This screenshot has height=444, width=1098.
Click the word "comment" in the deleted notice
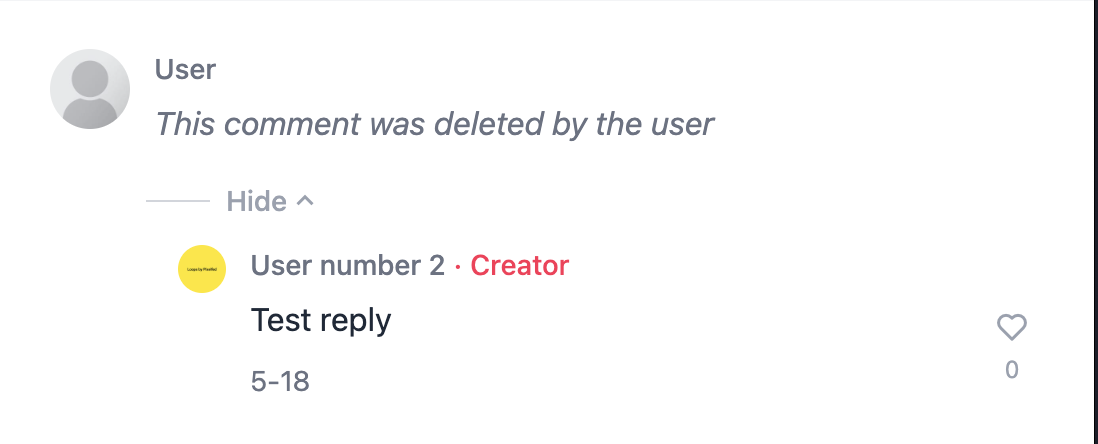click(x=296, y=124)
